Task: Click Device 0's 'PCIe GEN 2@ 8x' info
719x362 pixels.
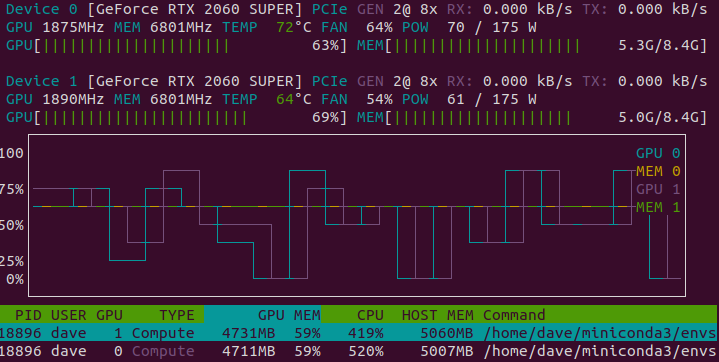Action: pyautogui.click(x=375, y=9)
